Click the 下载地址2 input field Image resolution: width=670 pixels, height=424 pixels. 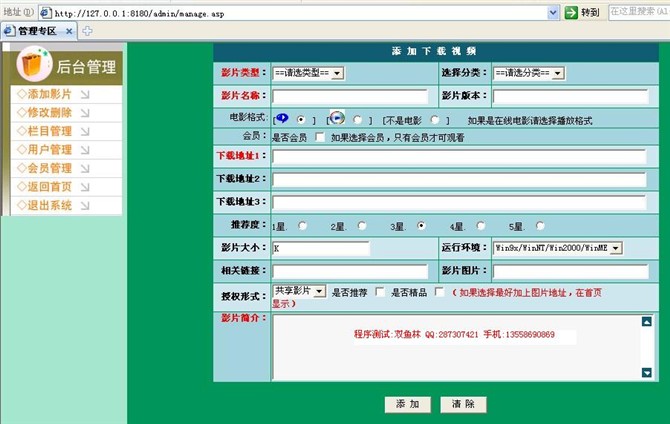click(459, 180)
